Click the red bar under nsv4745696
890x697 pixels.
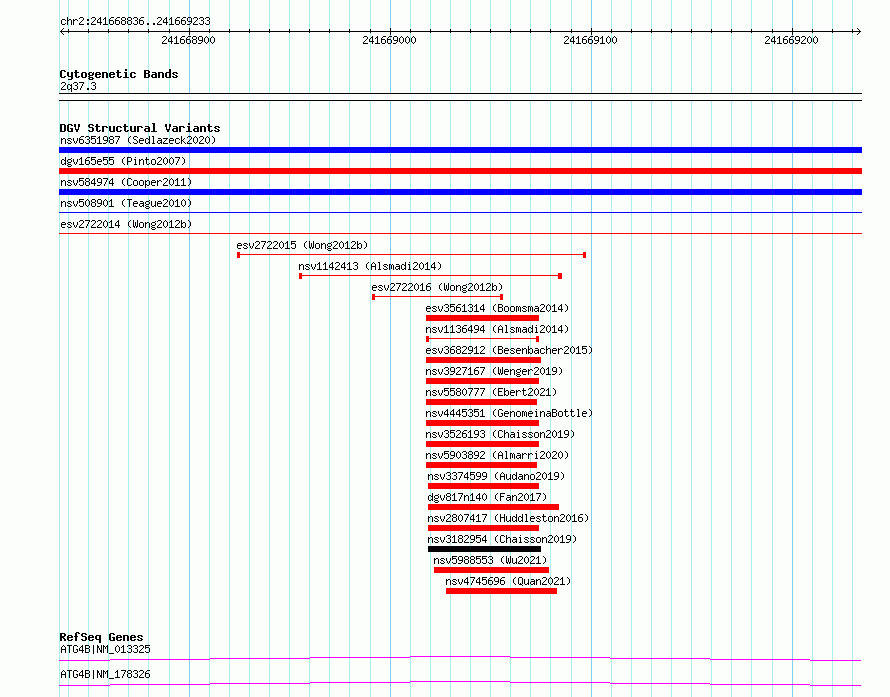(x=501, y=591)
